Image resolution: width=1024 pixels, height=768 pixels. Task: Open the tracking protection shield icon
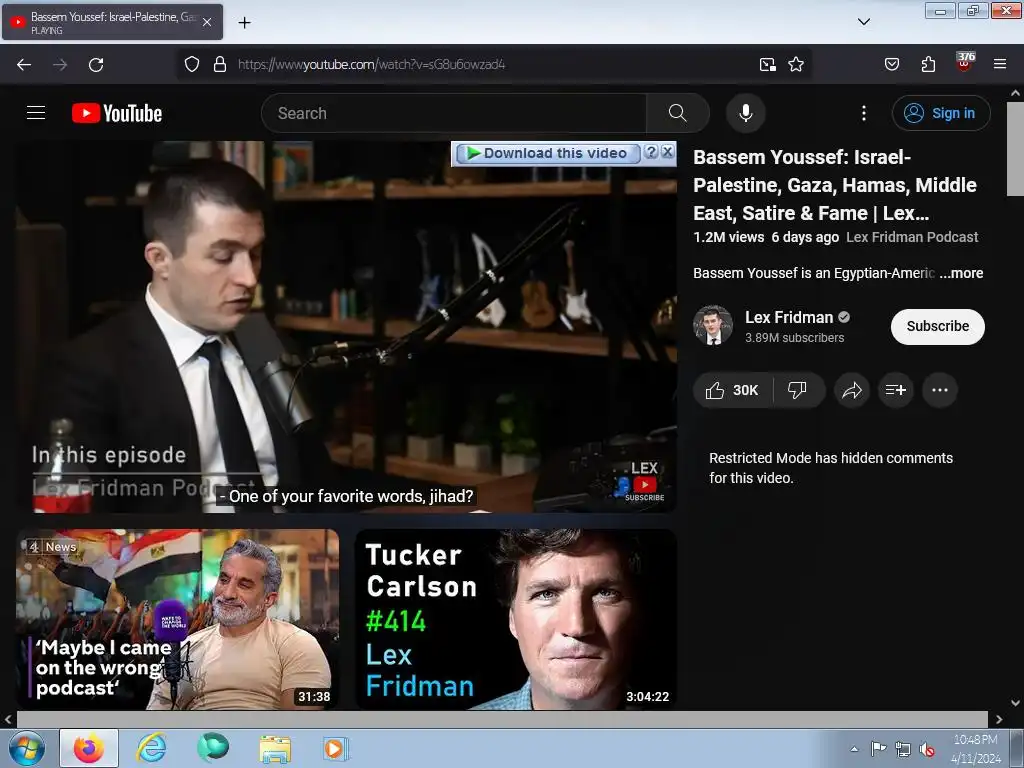(x=191, y=64)
